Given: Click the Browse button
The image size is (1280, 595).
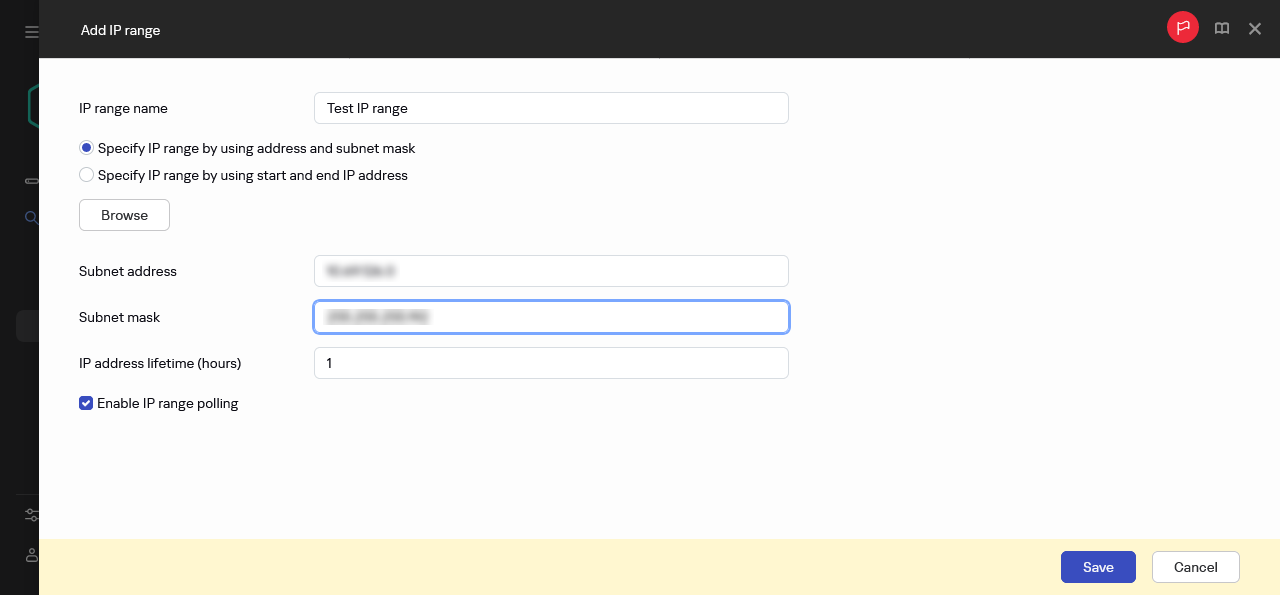Looking at the screenshot, I should [x=124, y=215].
